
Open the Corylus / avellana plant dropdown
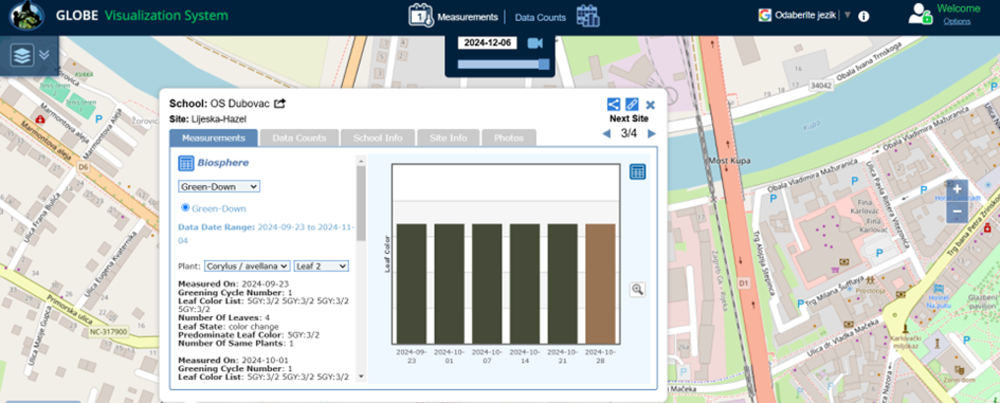point(247,266)
